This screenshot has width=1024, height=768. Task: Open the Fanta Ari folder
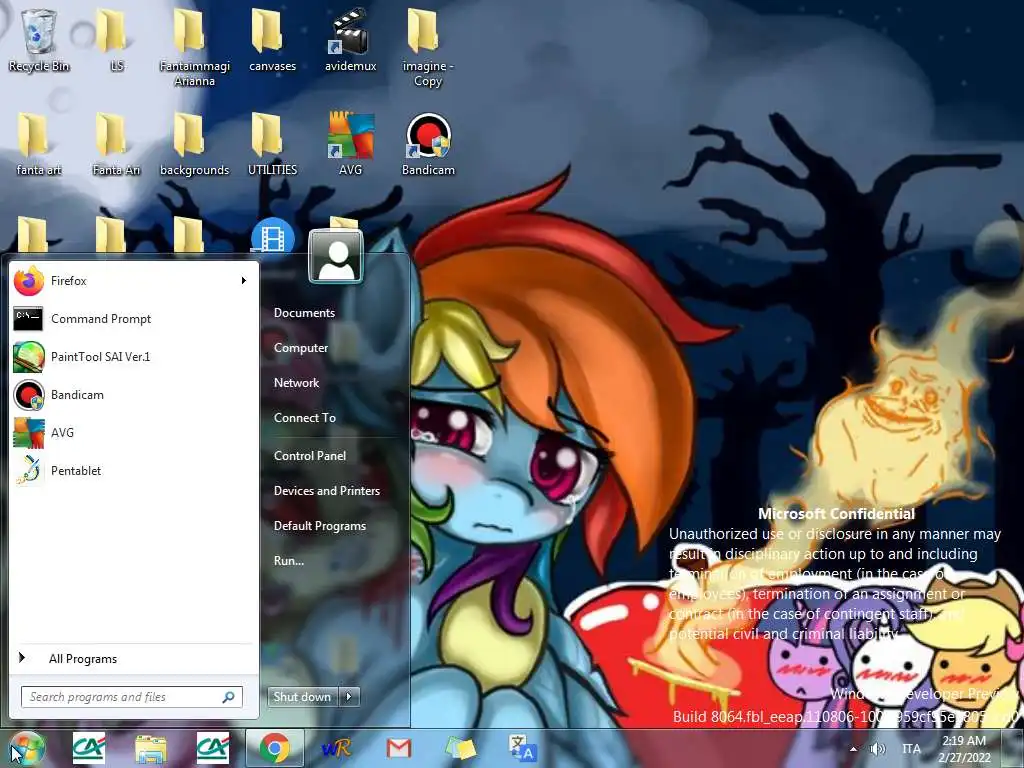(x=116, y=144)
